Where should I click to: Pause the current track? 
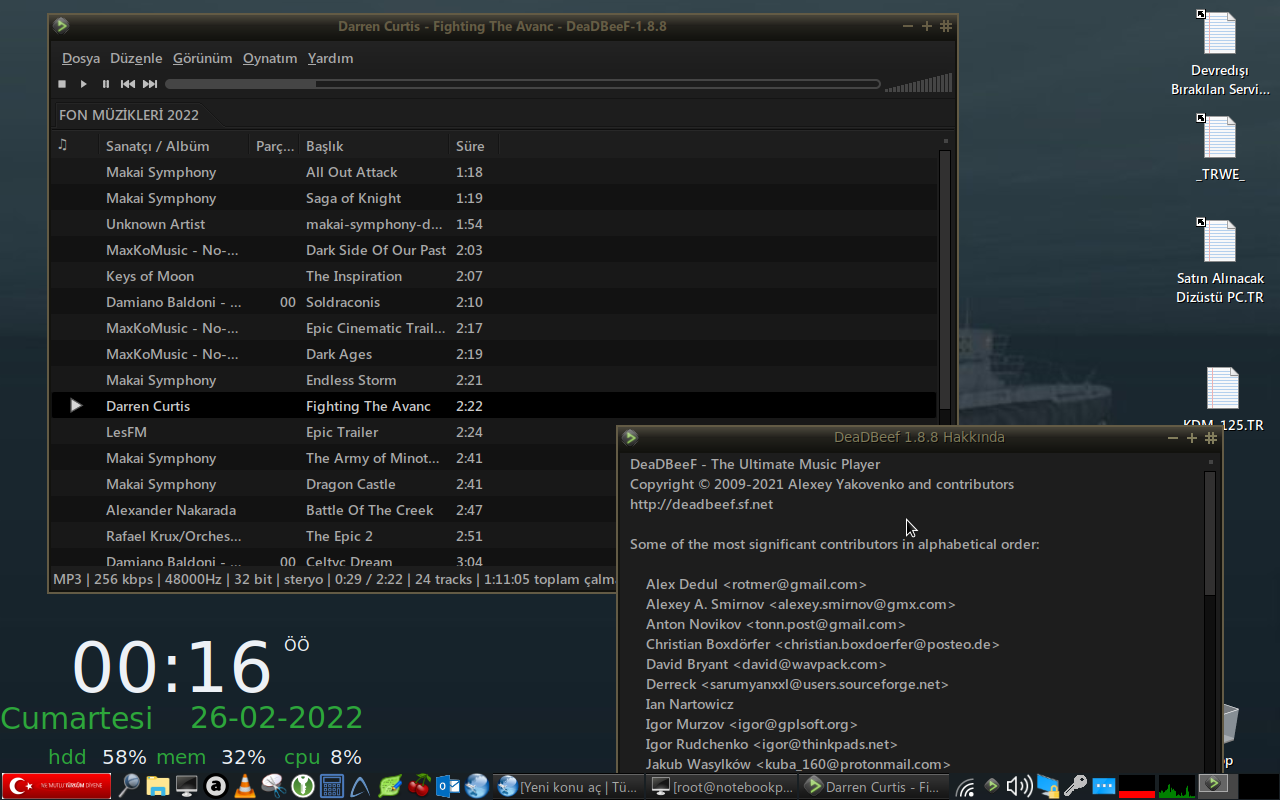pyautogui.click(x=106, y=85)
